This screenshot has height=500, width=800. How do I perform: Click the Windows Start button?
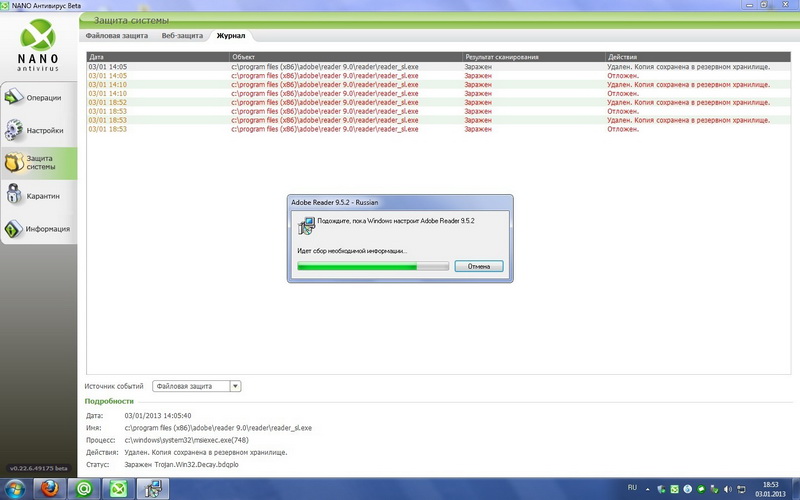[15, 488]
